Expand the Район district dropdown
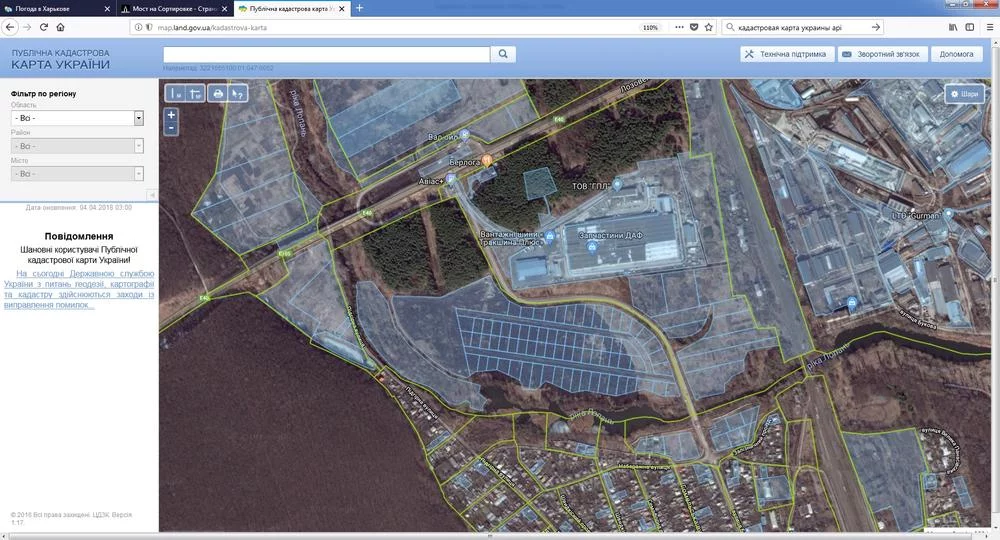Image resolution: width=1000 pixels, height=540 pixels. point(77,146)
